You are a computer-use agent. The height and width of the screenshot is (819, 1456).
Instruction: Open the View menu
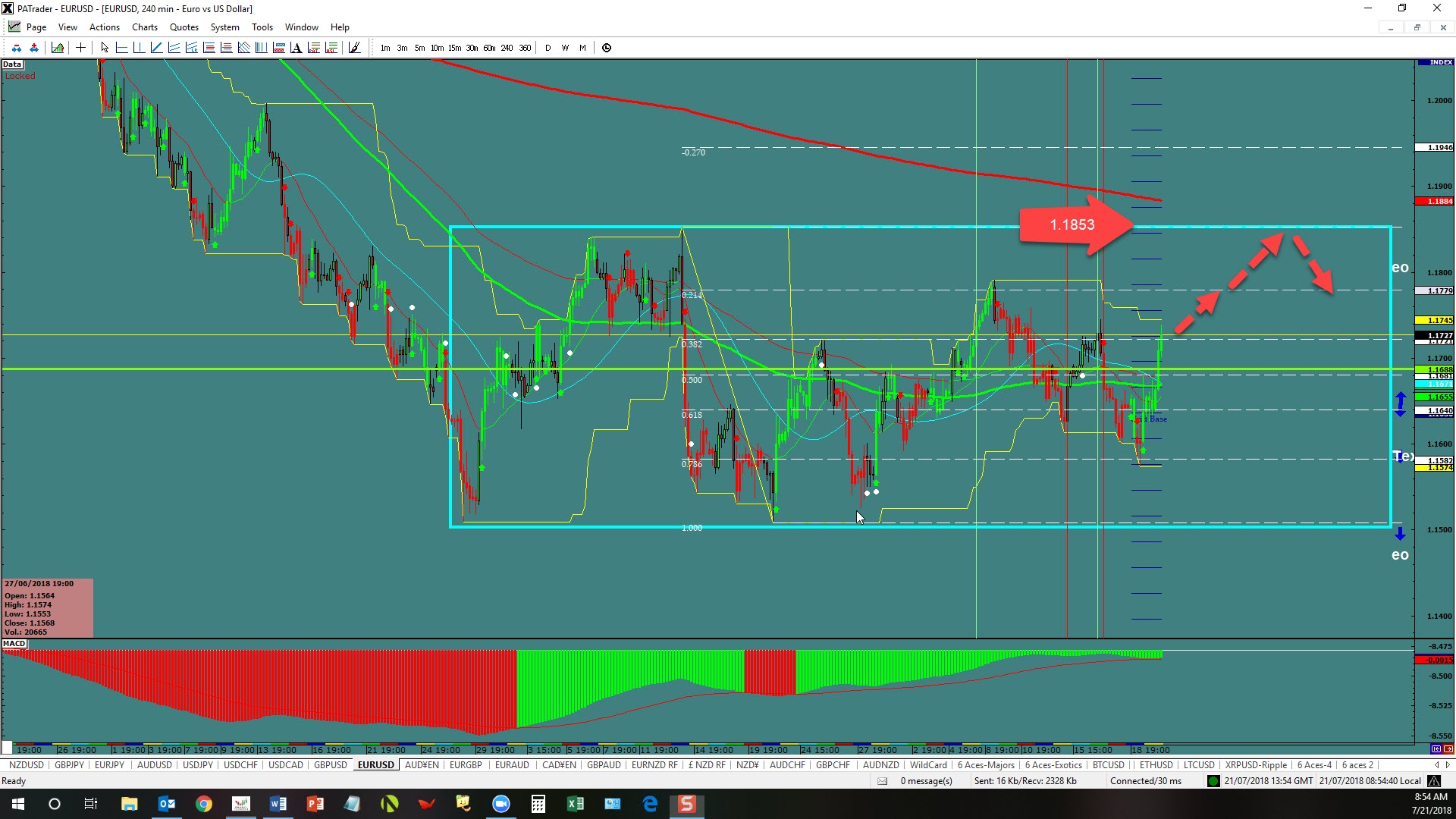(67, 27)
